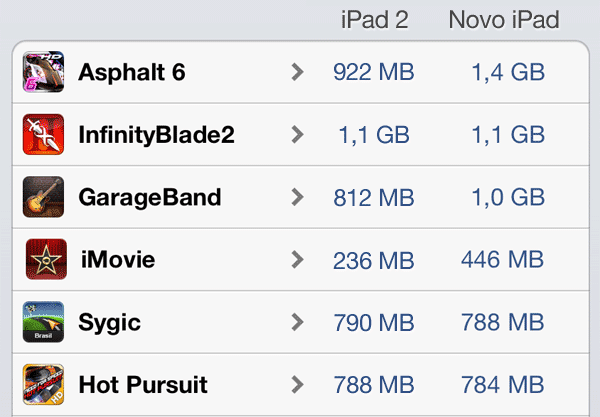Click the 1,4 GB size value
This screenshot has width=600, height=417.
tap(508, 73)
